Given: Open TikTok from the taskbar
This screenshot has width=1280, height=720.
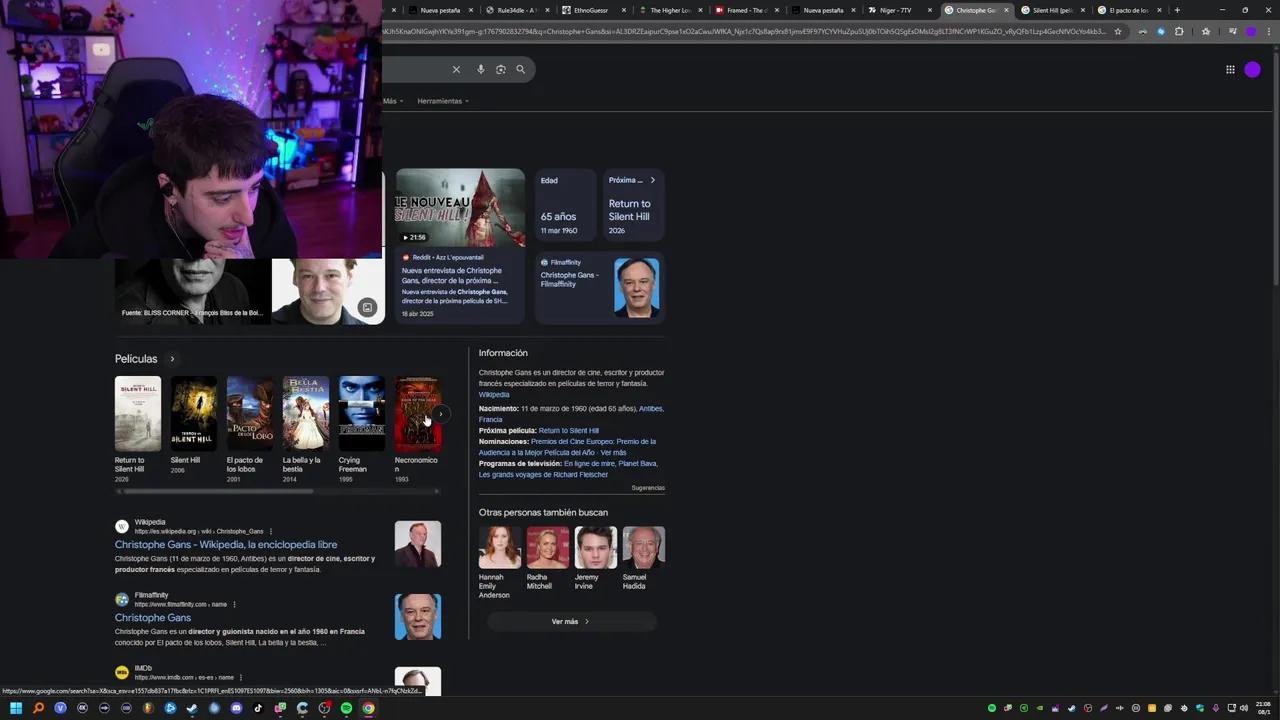Looking at the screenshot, I should point(258,708).
